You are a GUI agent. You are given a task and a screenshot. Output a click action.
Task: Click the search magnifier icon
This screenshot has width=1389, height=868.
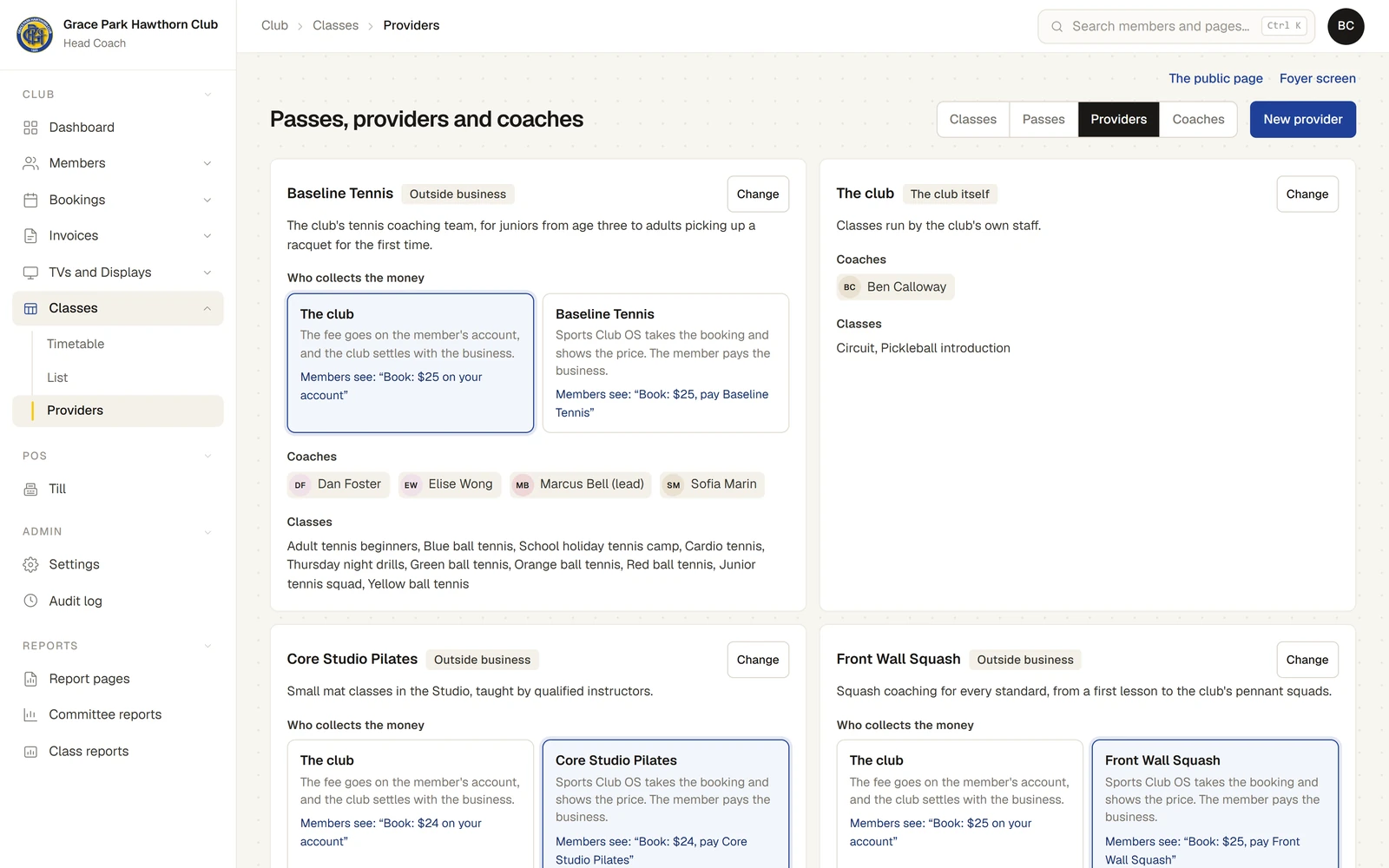pyautogui.click(x=1057, y=26)
